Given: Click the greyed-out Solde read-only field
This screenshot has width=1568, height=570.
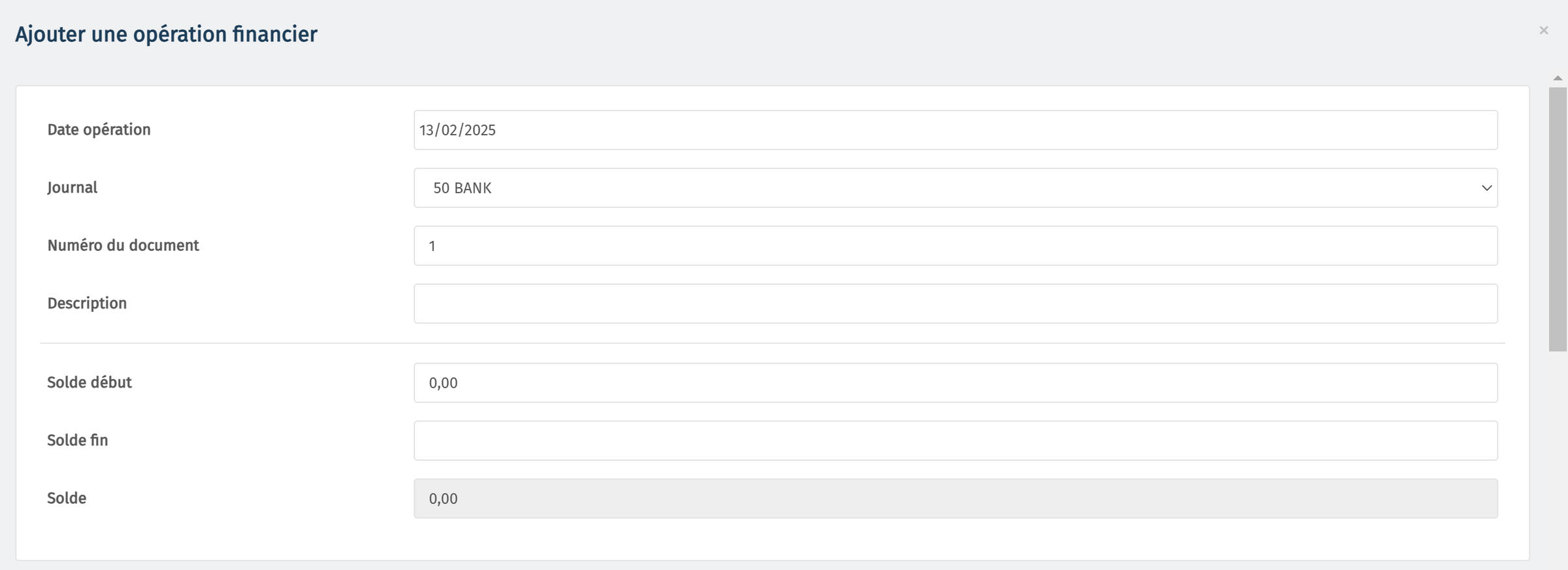Looking at the screenshot, I should [955, 499].
